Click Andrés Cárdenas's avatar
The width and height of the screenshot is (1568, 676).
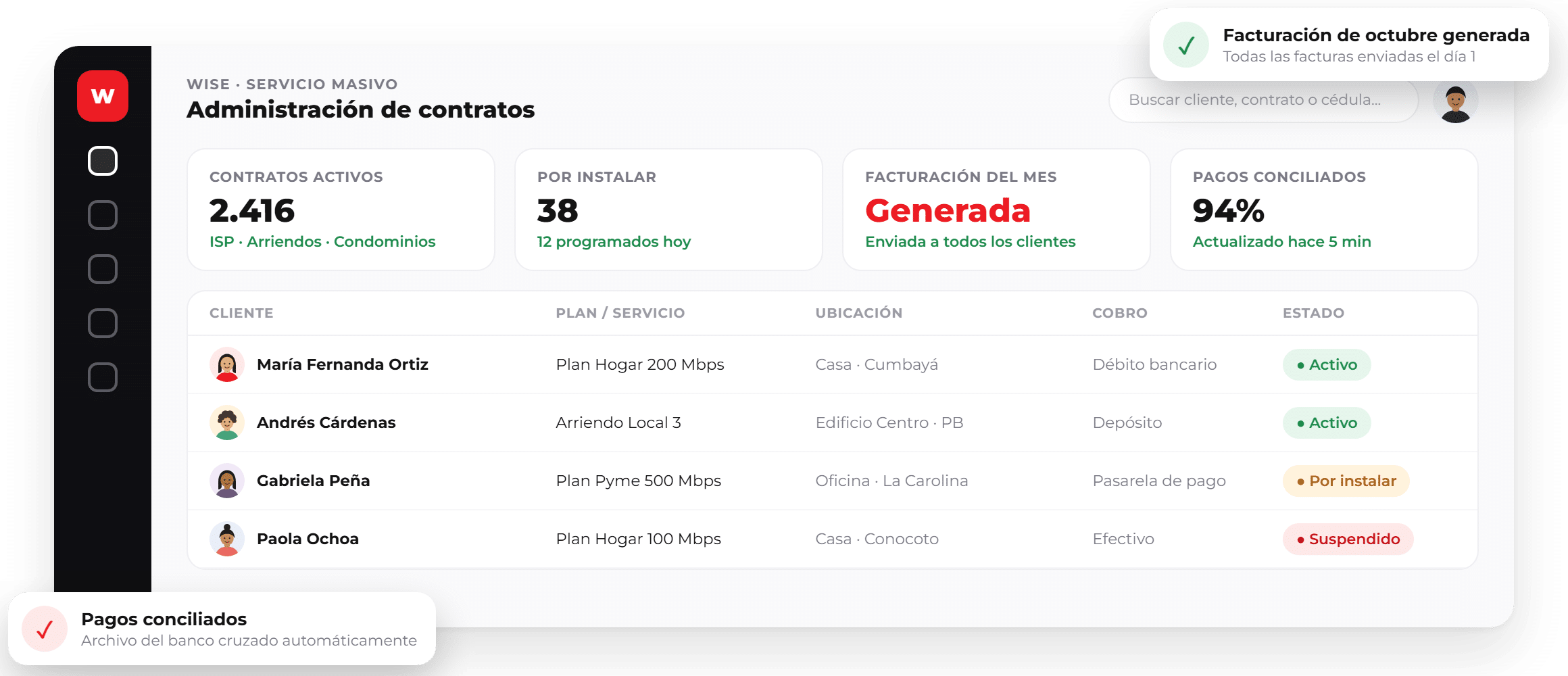pyautogui.click(x=227, y=422)
